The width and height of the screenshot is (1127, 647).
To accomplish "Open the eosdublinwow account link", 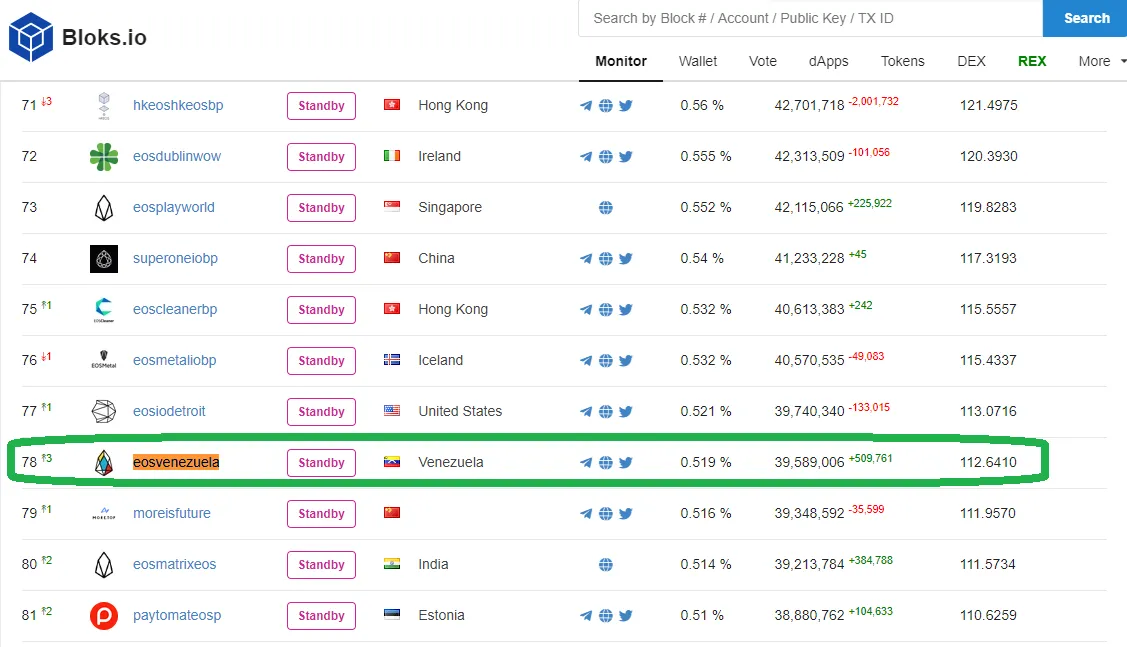I will pyautogui.click(x=177, y=157).
